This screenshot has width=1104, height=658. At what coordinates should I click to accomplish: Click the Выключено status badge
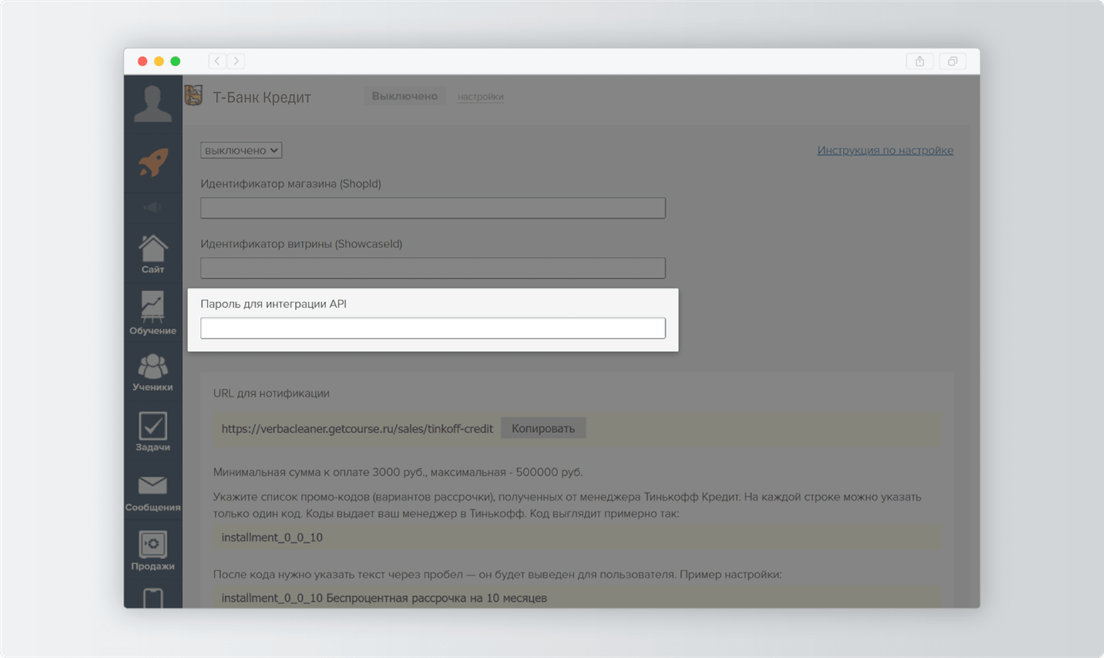(405, 96)
